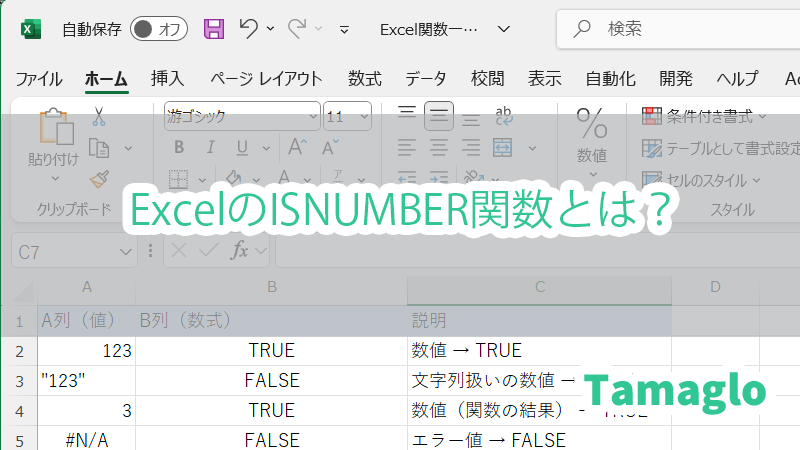
Task: Apply italic formatting with I icon
Action: pos(207,148)
